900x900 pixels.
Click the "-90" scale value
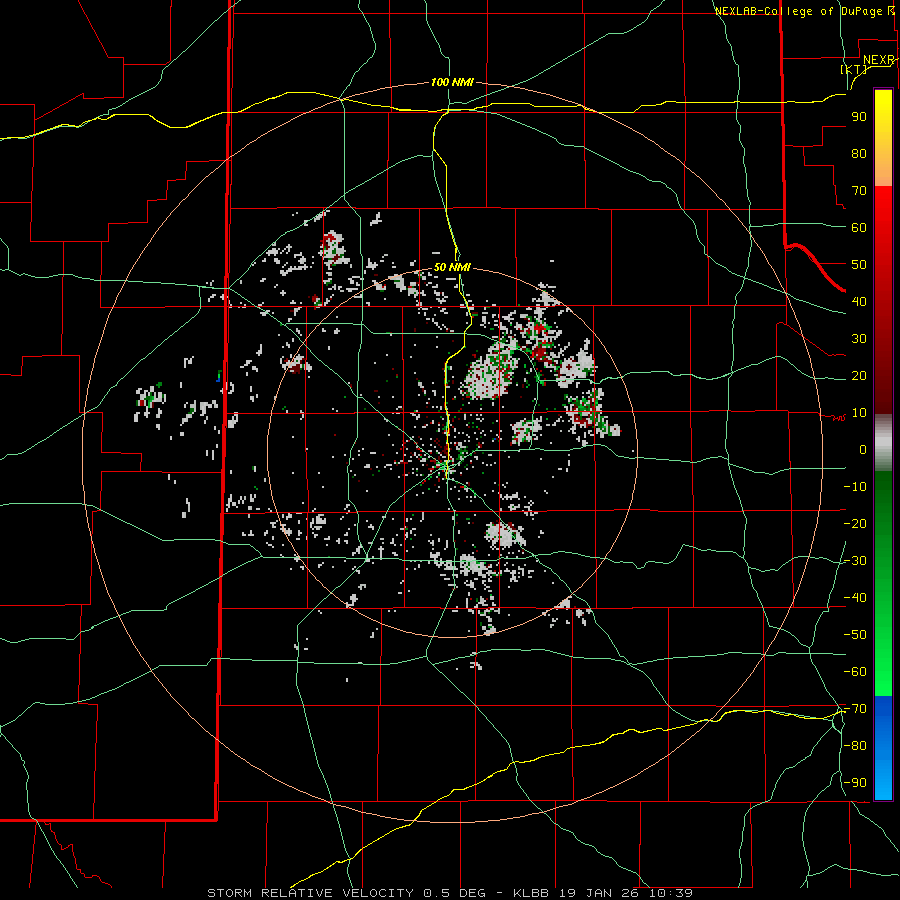(x=855, y=783)
